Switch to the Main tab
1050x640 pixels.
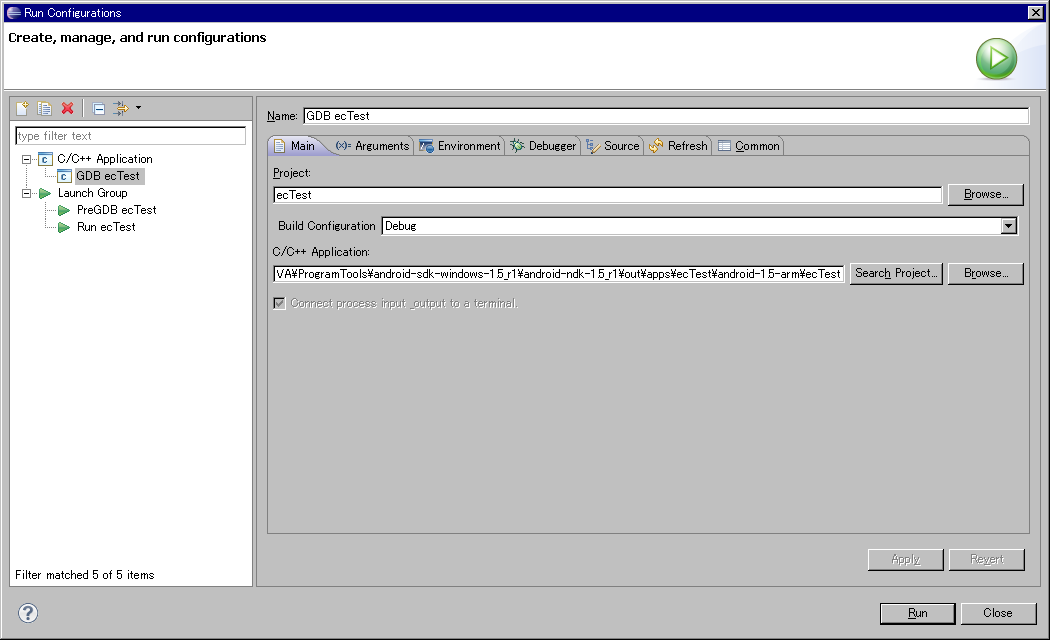click(x=295, y=146)
